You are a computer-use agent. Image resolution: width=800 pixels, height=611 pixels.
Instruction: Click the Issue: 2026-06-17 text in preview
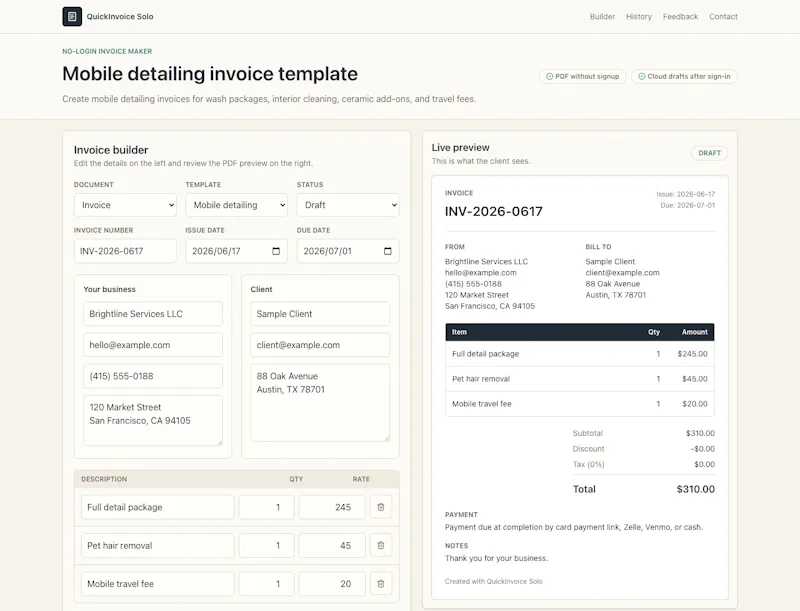pos(685,194)
